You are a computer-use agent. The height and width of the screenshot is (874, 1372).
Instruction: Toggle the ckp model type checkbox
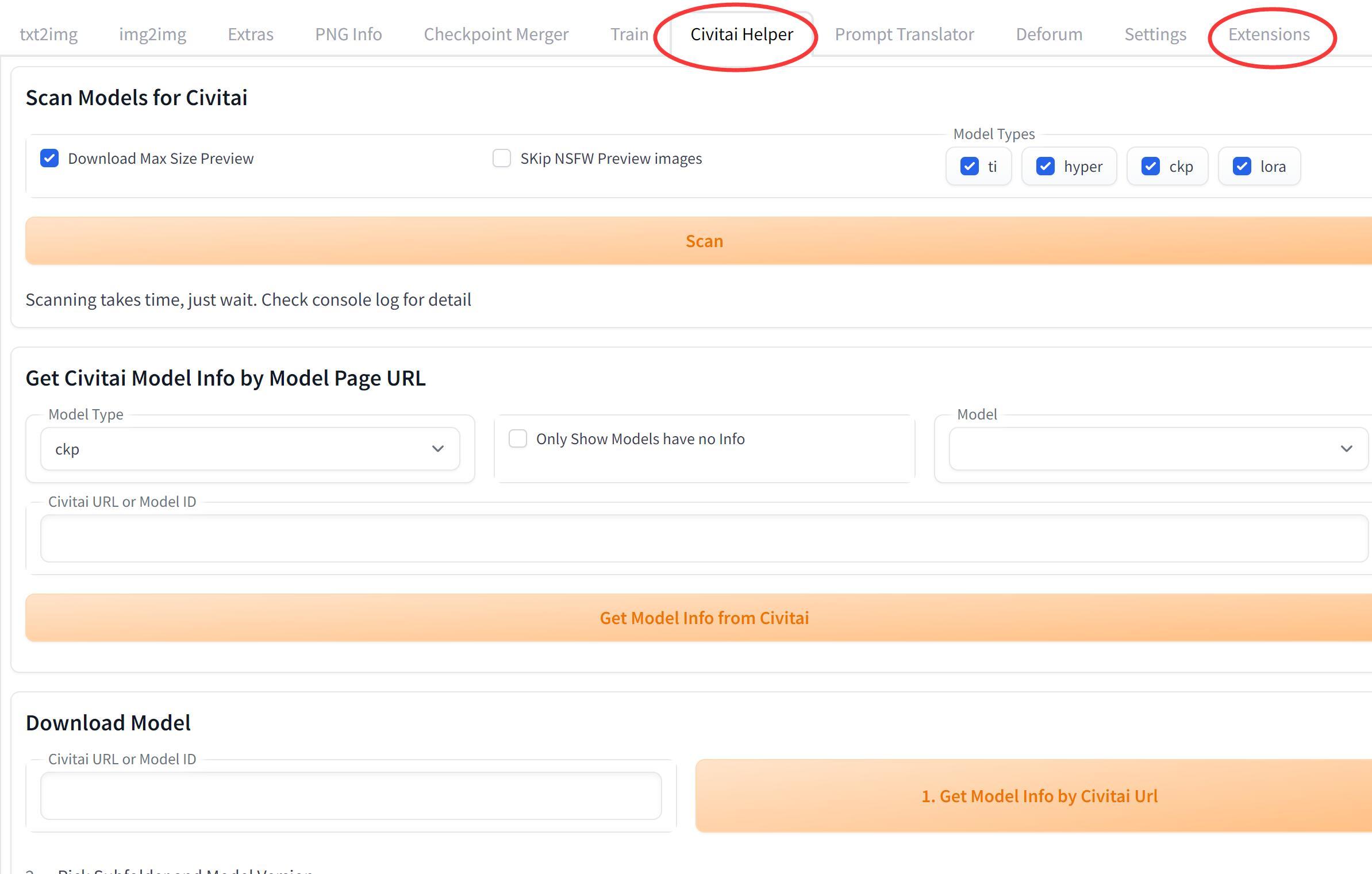pos(1151,167)
